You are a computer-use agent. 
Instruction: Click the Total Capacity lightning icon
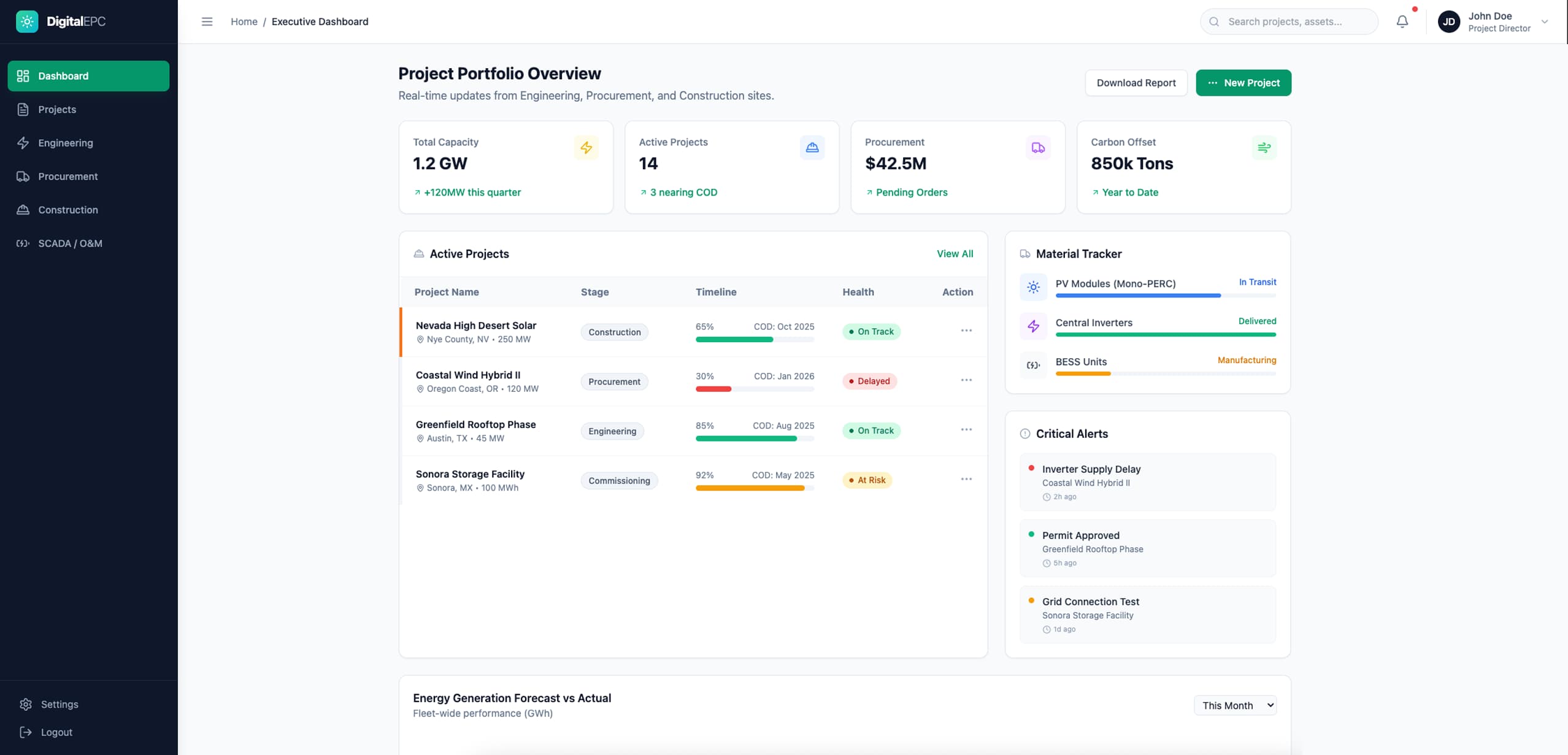(x=586, y=148)
